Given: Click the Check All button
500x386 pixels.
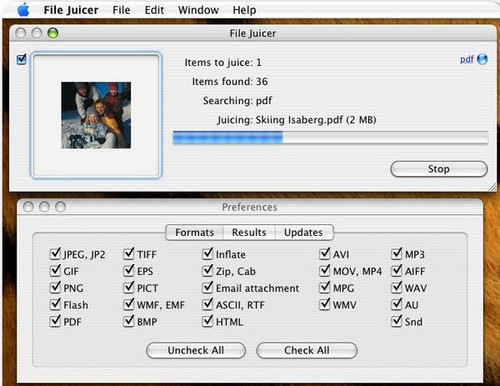Looking at the screenshot, I should pos(307,350).
